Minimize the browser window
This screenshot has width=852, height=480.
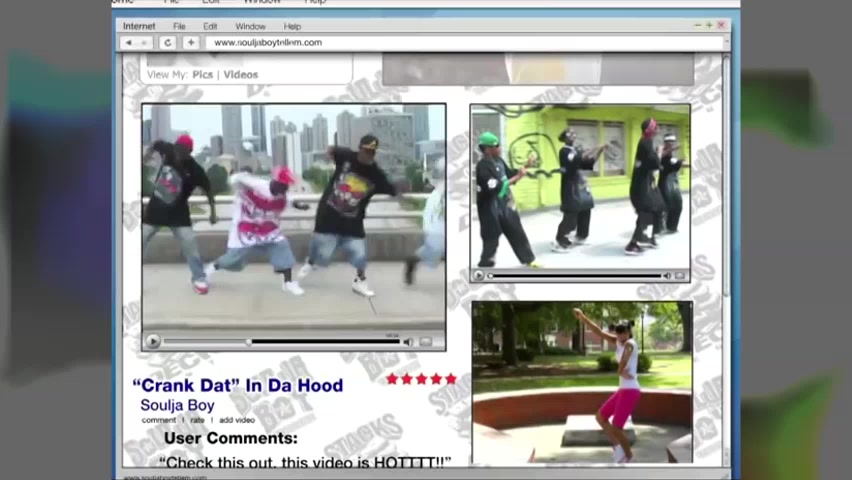click(x=698, y=25)
